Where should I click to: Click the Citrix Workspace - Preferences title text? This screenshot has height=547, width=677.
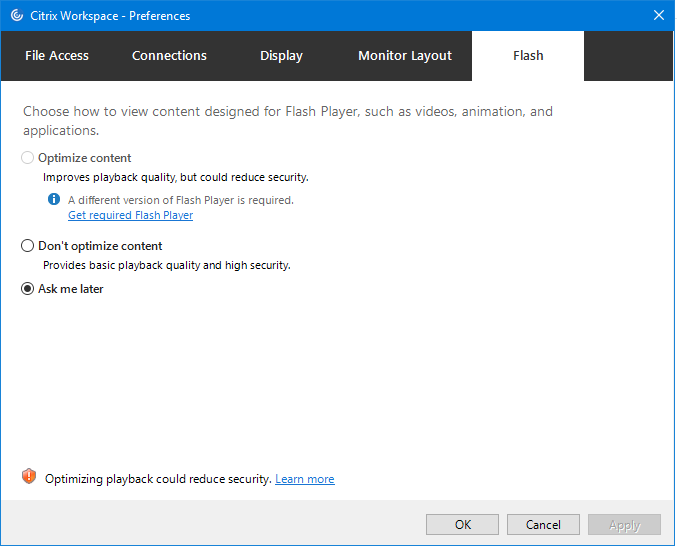(112, 16)
